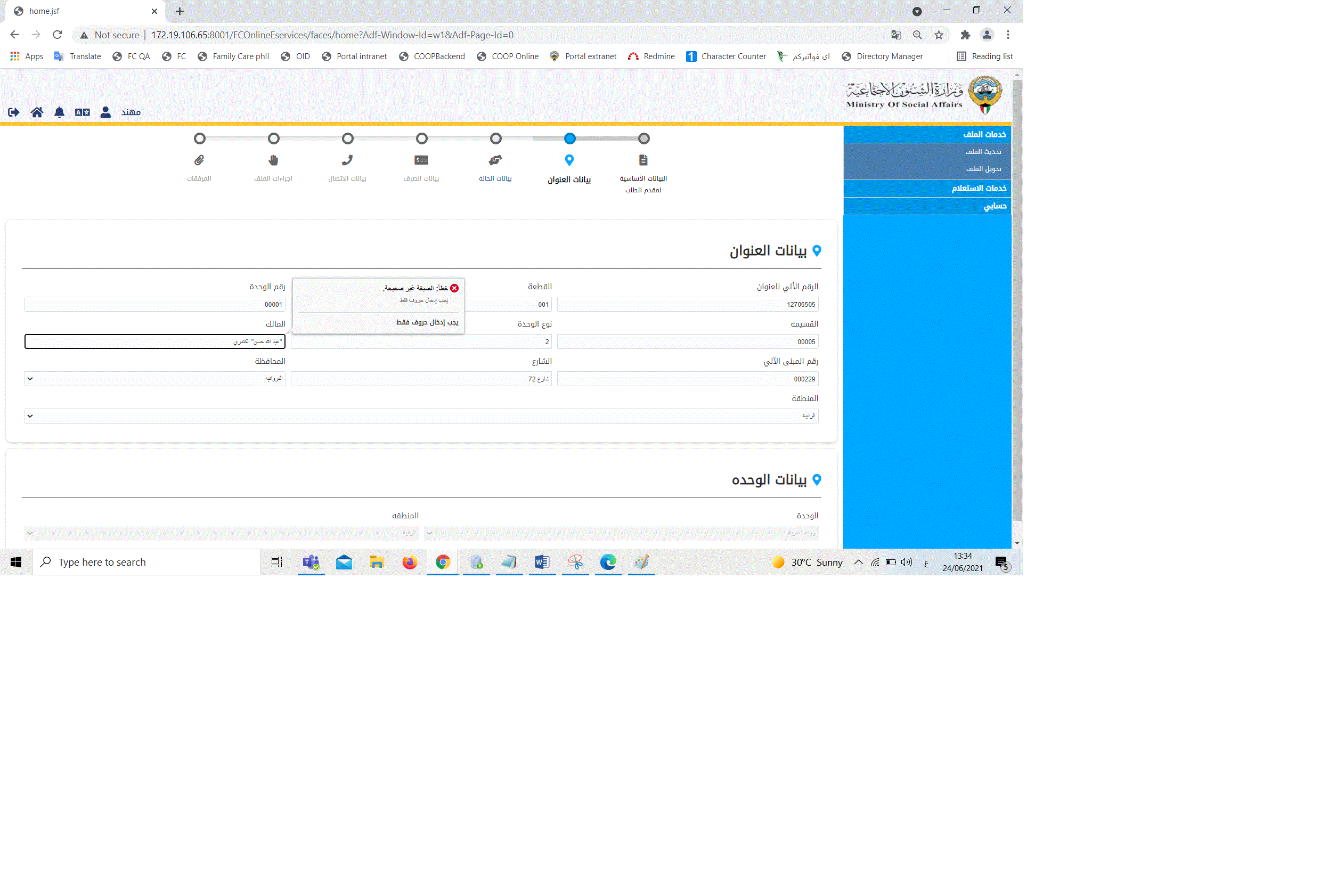Open Windows Start menu
This screenshot has width=1320, height=896.
click(x=16, y=563)
